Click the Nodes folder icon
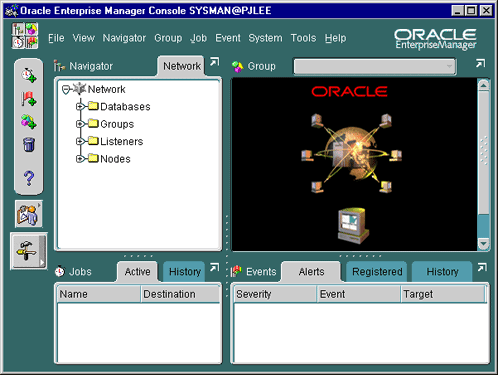The width and height of the screenshot is (498, 375). [x=93, y=158]
